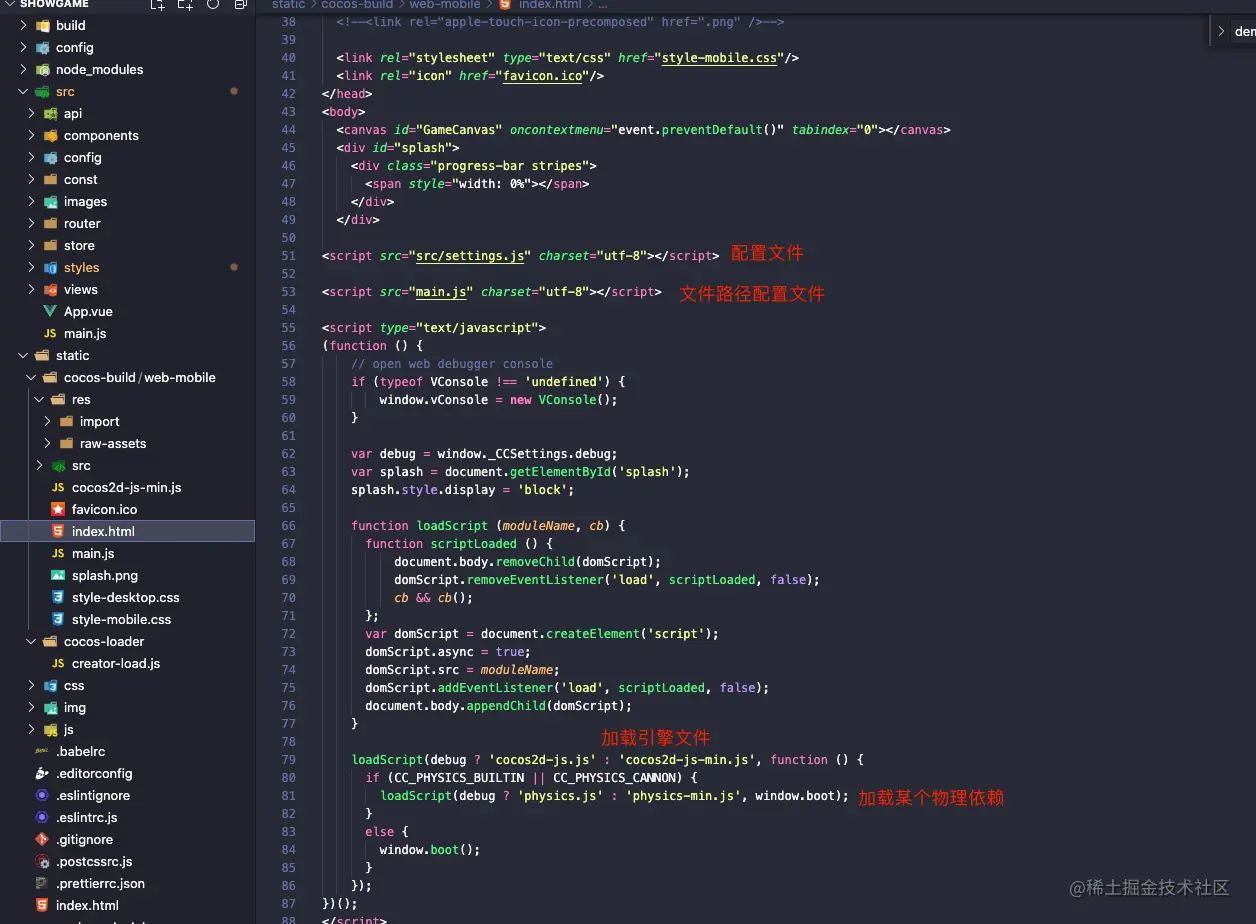Image resolution: width=1256 pixels, height=924 pixels.
Task: Expand the router folder chevron
Action: click(32, 223)
